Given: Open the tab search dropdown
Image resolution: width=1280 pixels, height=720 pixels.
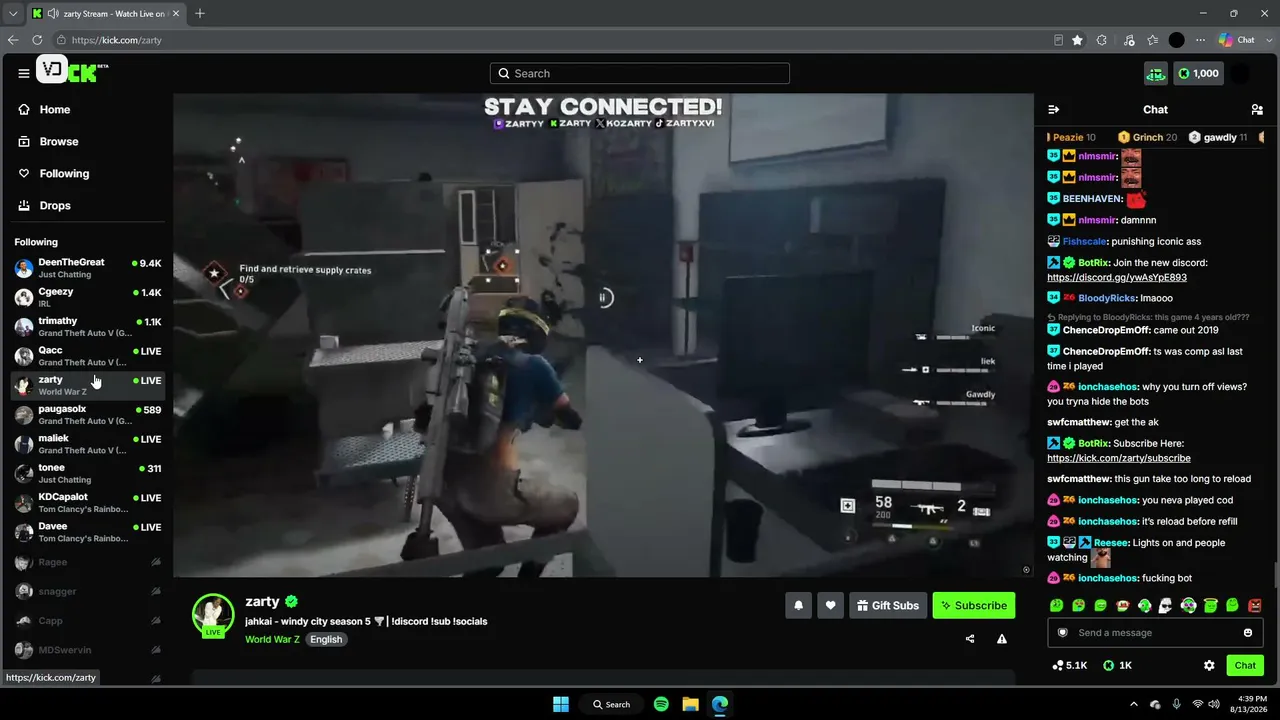Looking at the screenshot, I should tap(13, 13).
